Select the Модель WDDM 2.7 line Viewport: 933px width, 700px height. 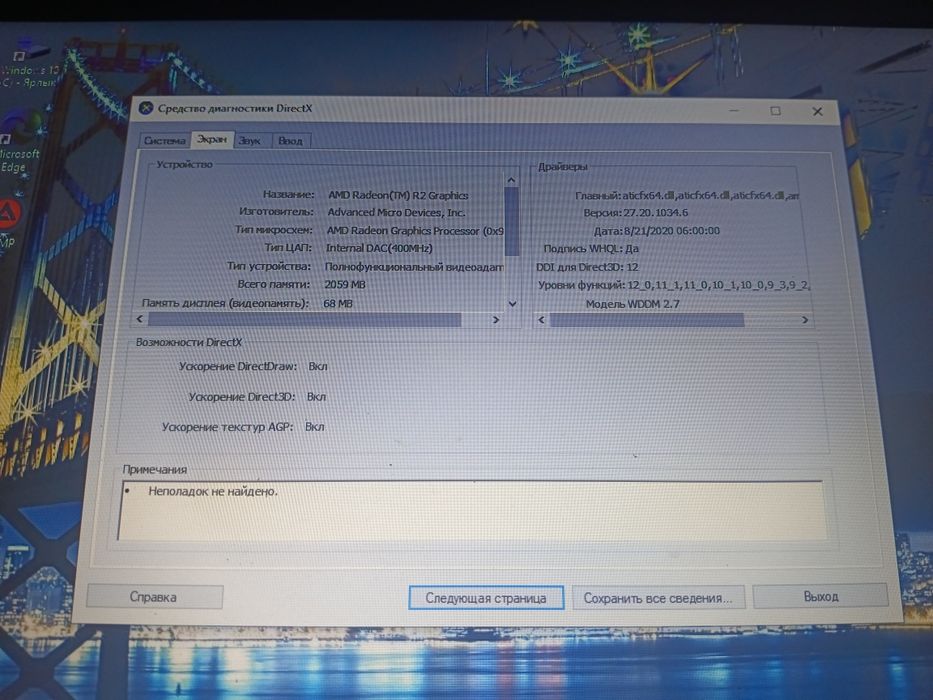tap(632, 304)
